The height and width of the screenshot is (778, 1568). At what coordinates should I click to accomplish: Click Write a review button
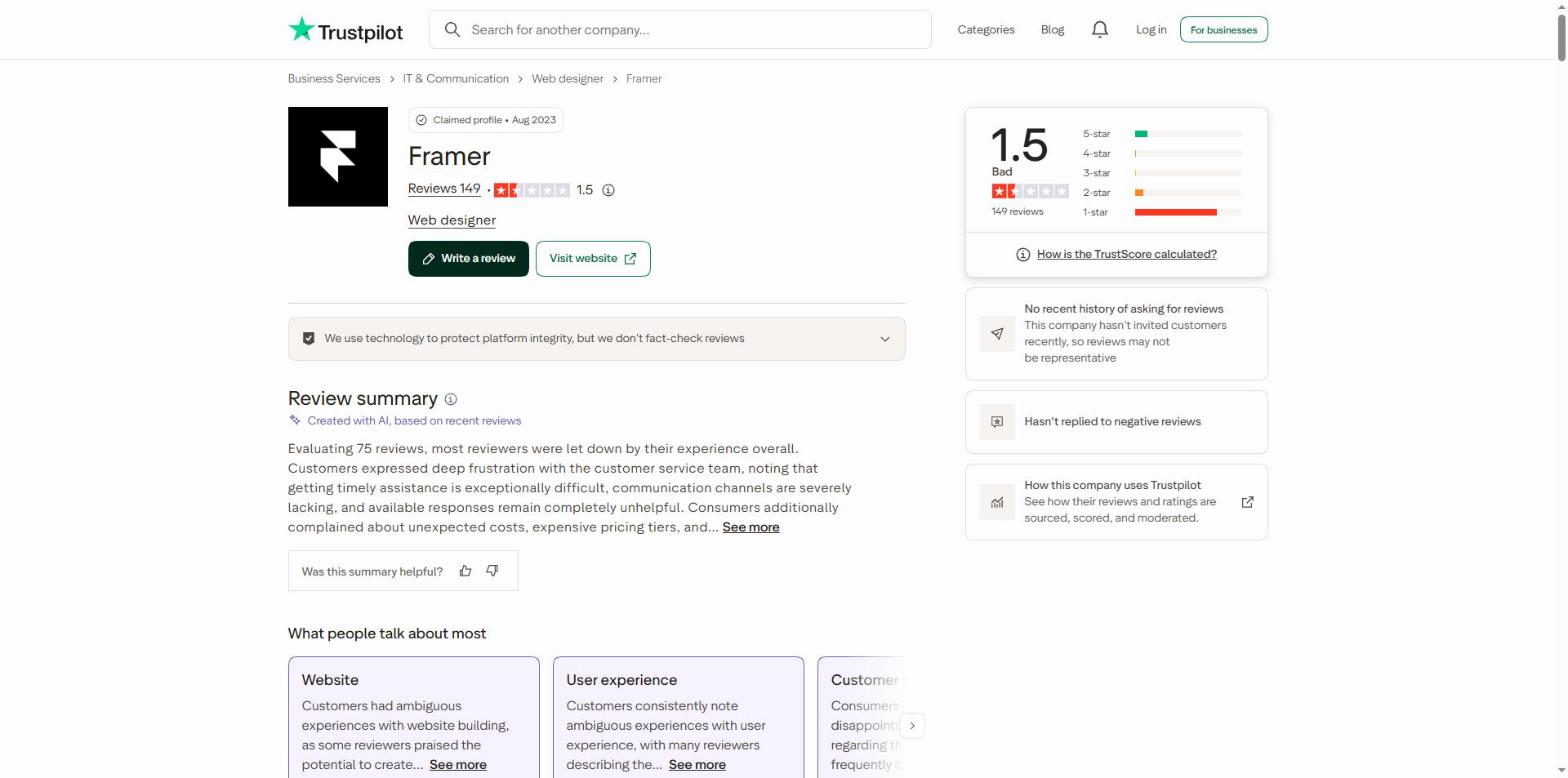pos(468,259)
